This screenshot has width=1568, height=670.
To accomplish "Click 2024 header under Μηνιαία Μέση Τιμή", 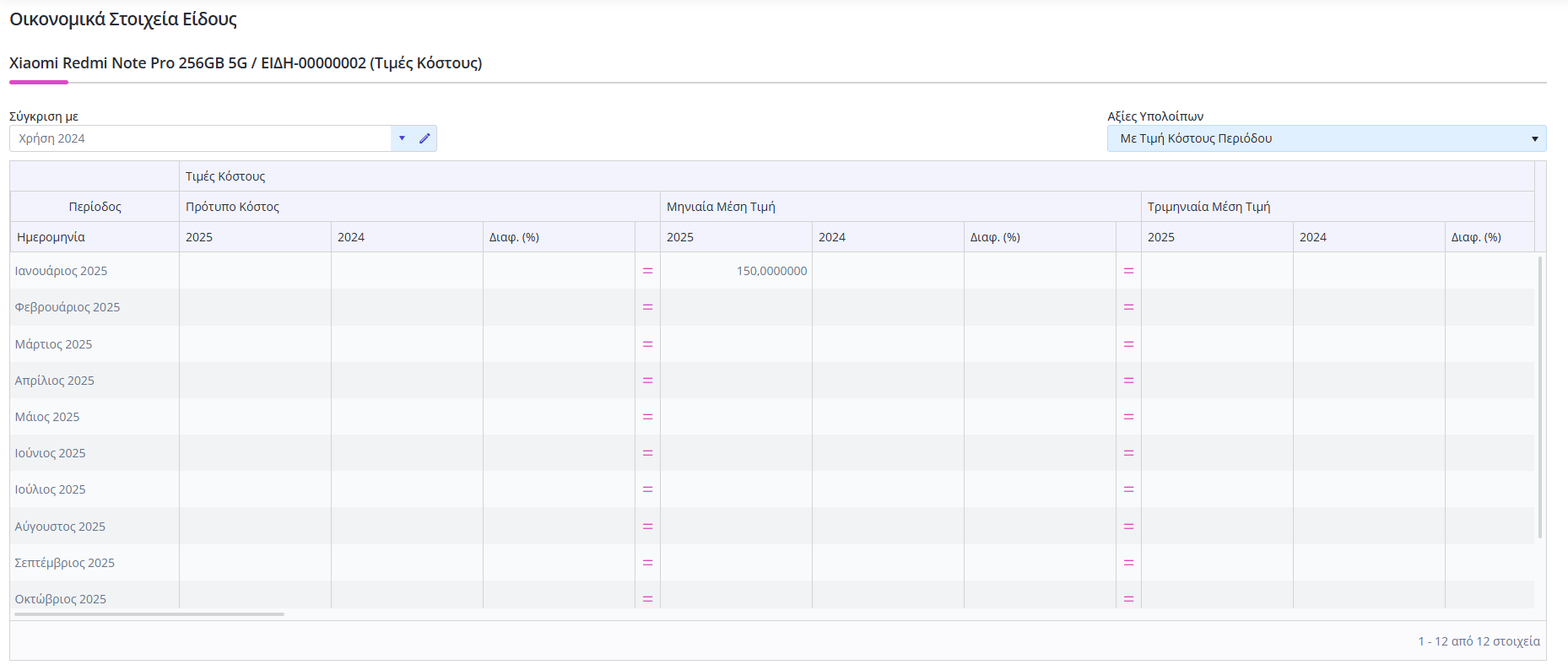I will point(888,237).
